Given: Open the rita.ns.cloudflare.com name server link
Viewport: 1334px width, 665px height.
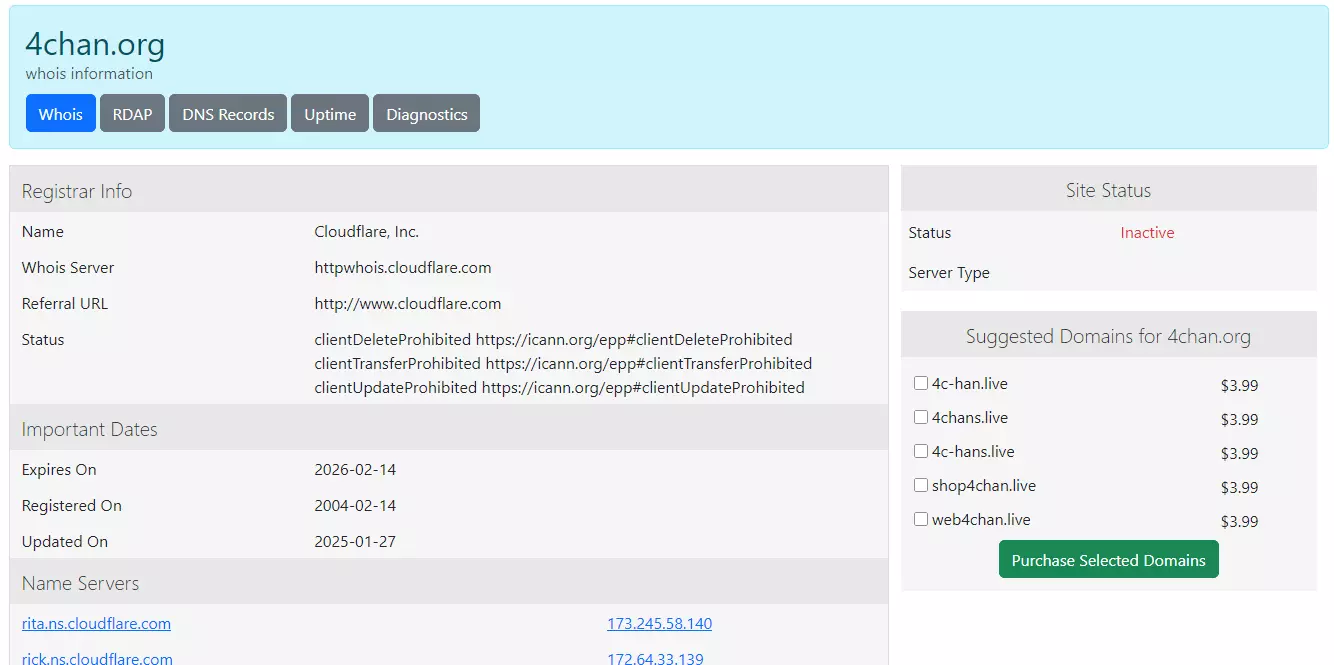Looking at the screenshot, I should pyautogui.click(x=96, y=624).
